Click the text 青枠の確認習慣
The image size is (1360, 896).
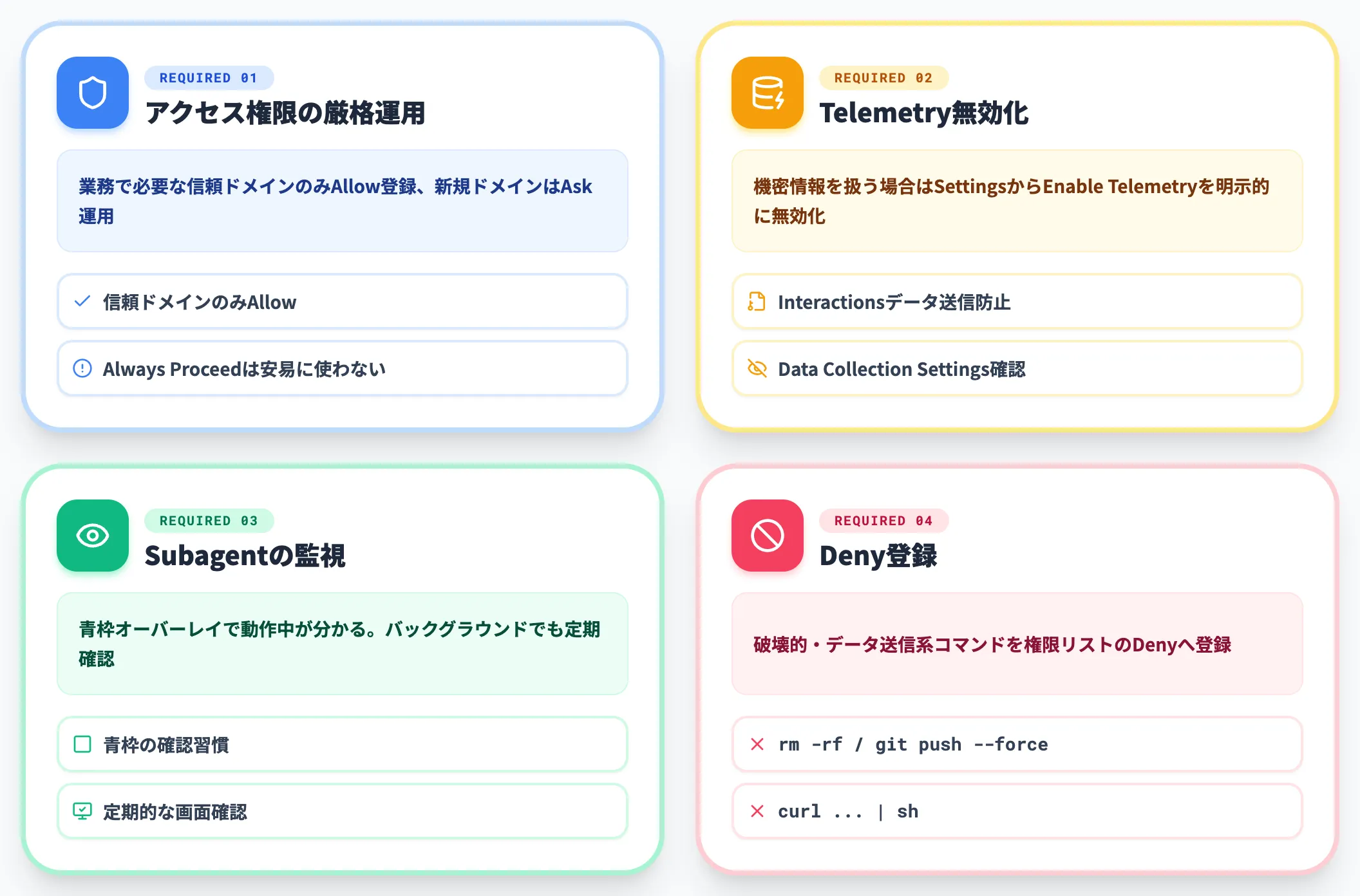[x=166, y=745]
